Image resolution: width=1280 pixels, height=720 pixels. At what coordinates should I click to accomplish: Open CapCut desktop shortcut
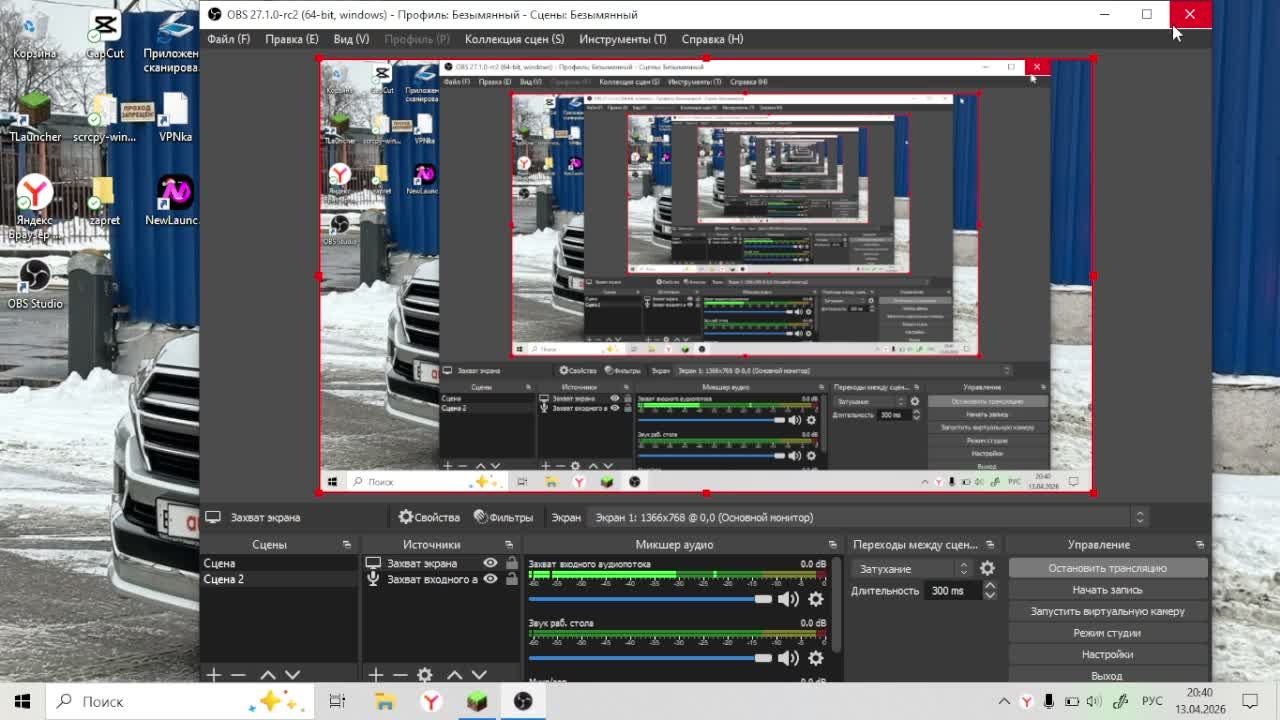(105, 35)
